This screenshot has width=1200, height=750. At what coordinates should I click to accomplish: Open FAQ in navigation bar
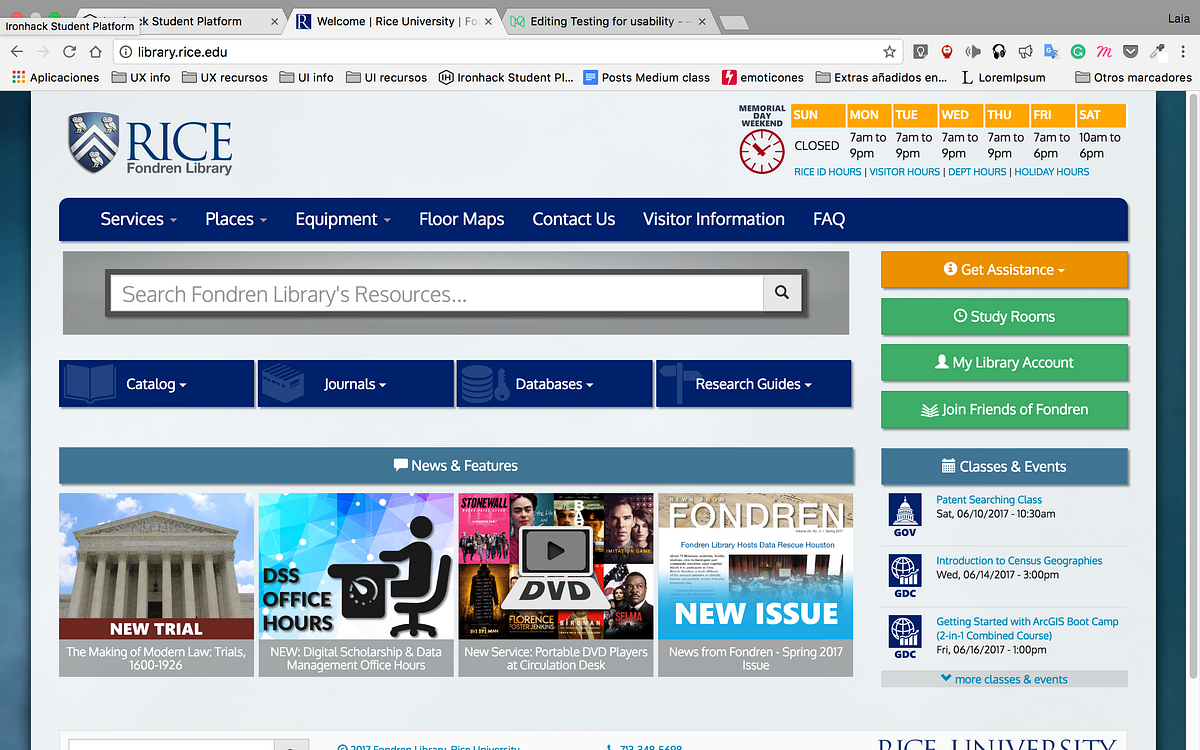pos(829,219)
